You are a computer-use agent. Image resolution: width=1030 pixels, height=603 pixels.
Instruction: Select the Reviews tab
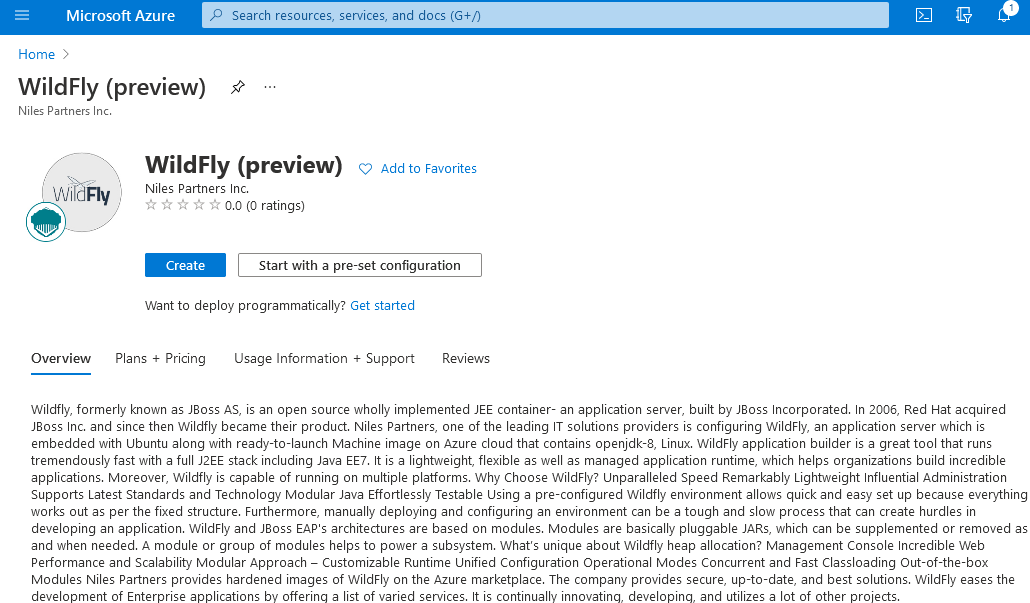pos(466,358)
